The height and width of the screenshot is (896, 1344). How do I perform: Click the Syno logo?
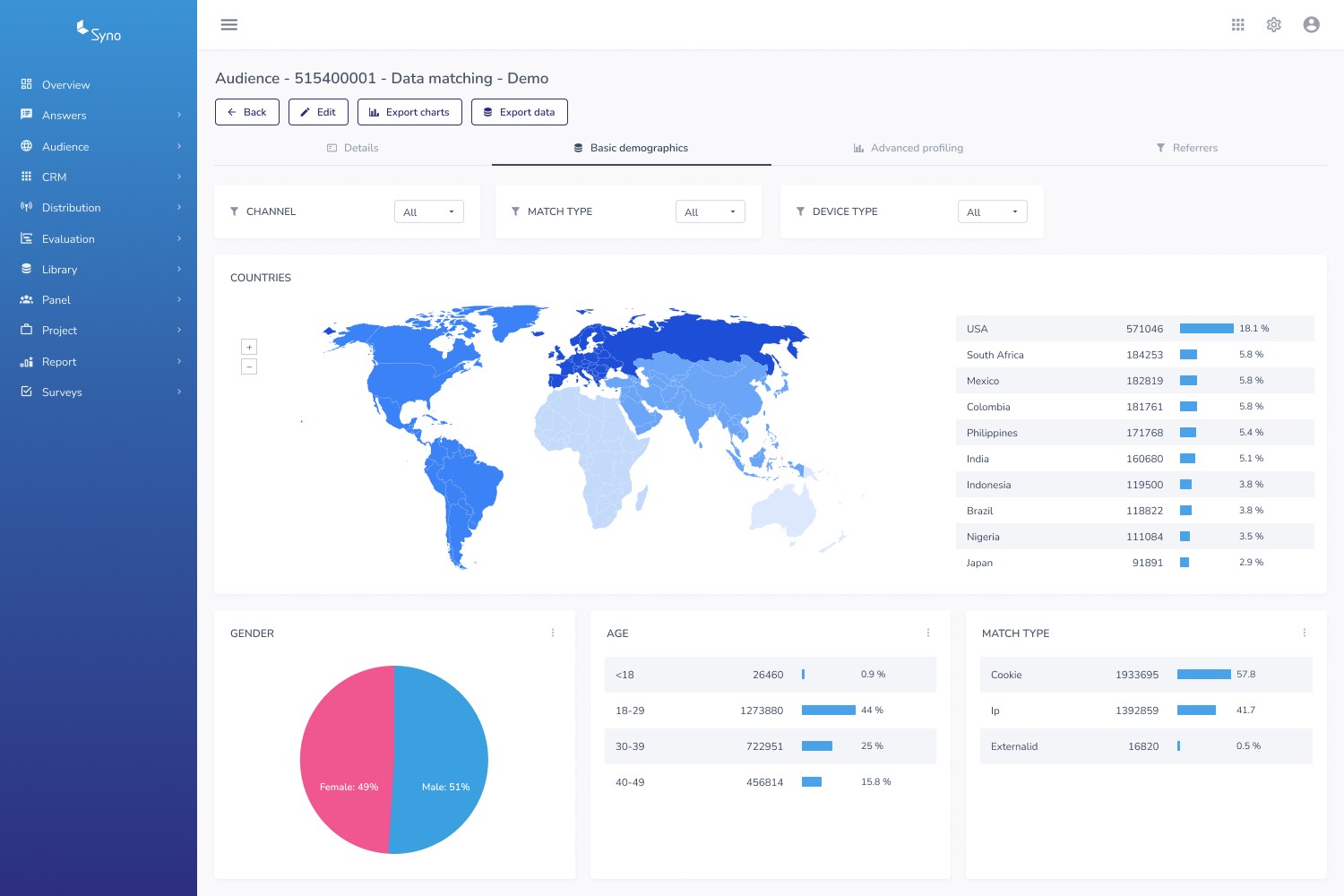tap(99, 32)
